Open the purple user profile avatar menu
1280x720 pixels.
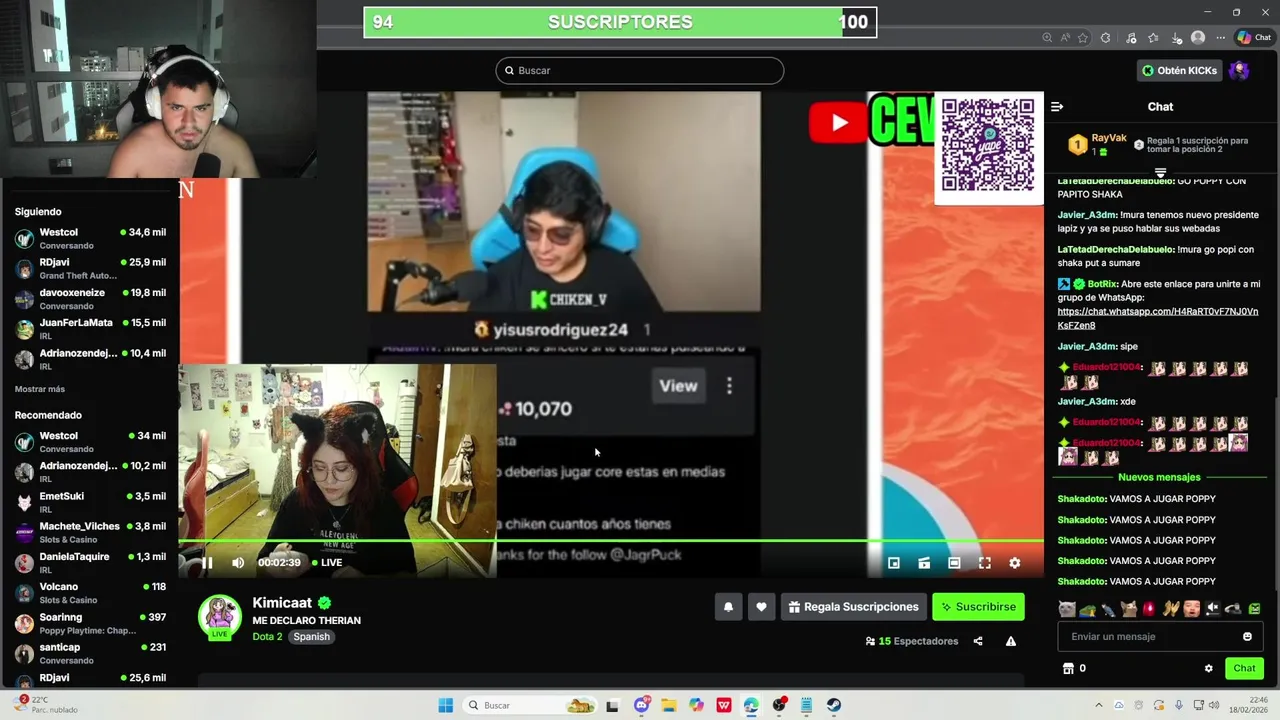[1238, 70]
